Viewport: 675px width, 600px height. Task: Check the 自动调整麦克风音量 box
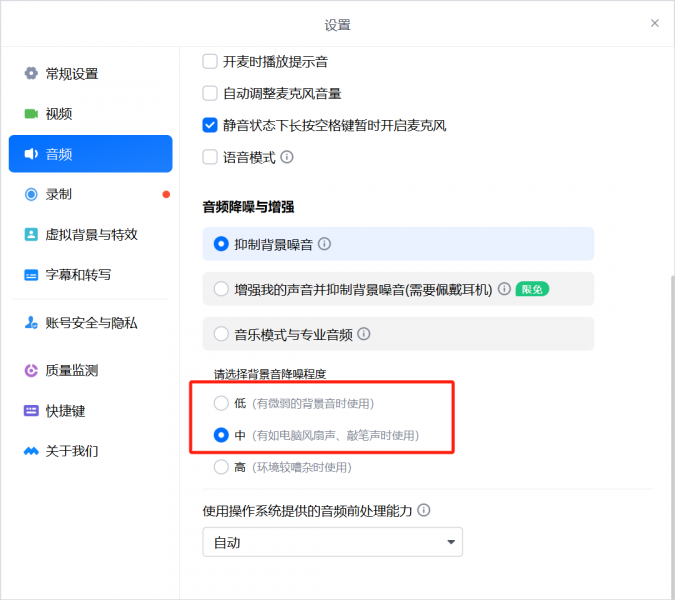(x=210, y=94)
